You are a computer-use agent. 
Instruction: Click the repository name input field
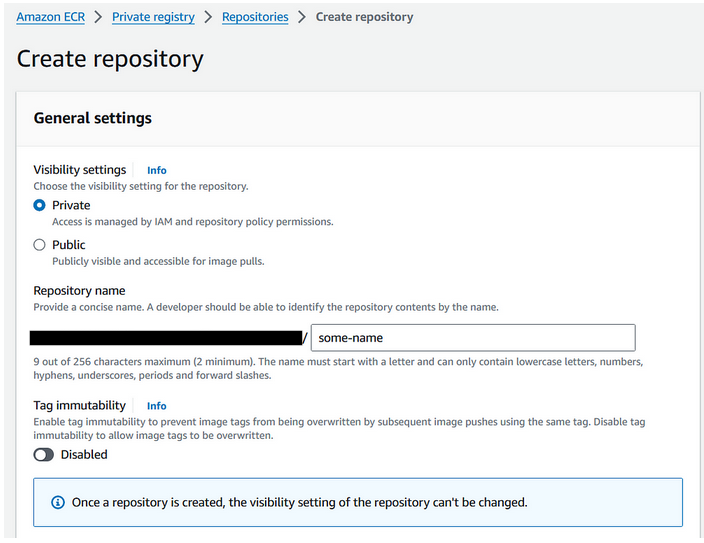pyautogui.click(x=473, y=338)
